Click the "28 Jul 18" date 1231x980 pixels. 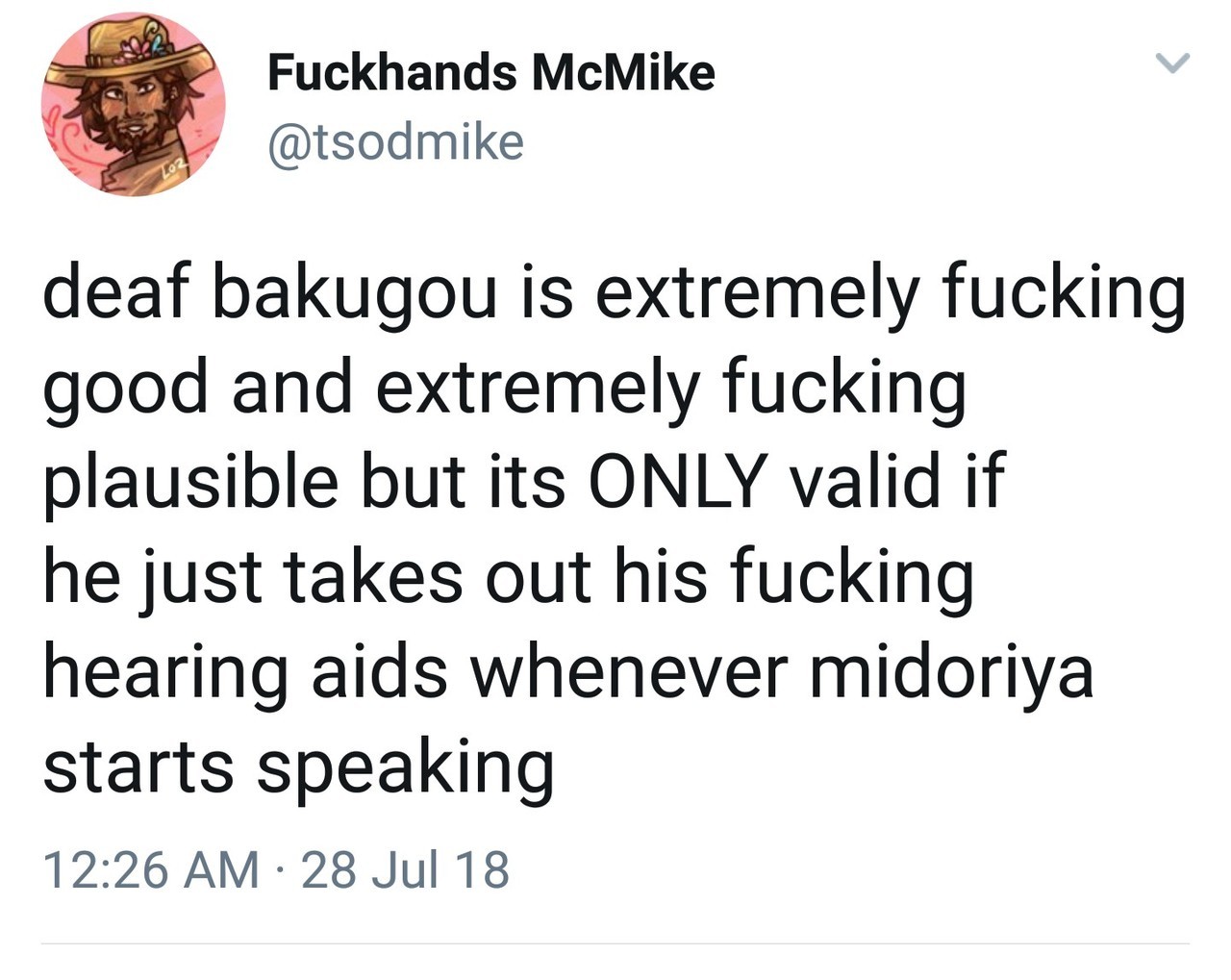click(405, 869)
